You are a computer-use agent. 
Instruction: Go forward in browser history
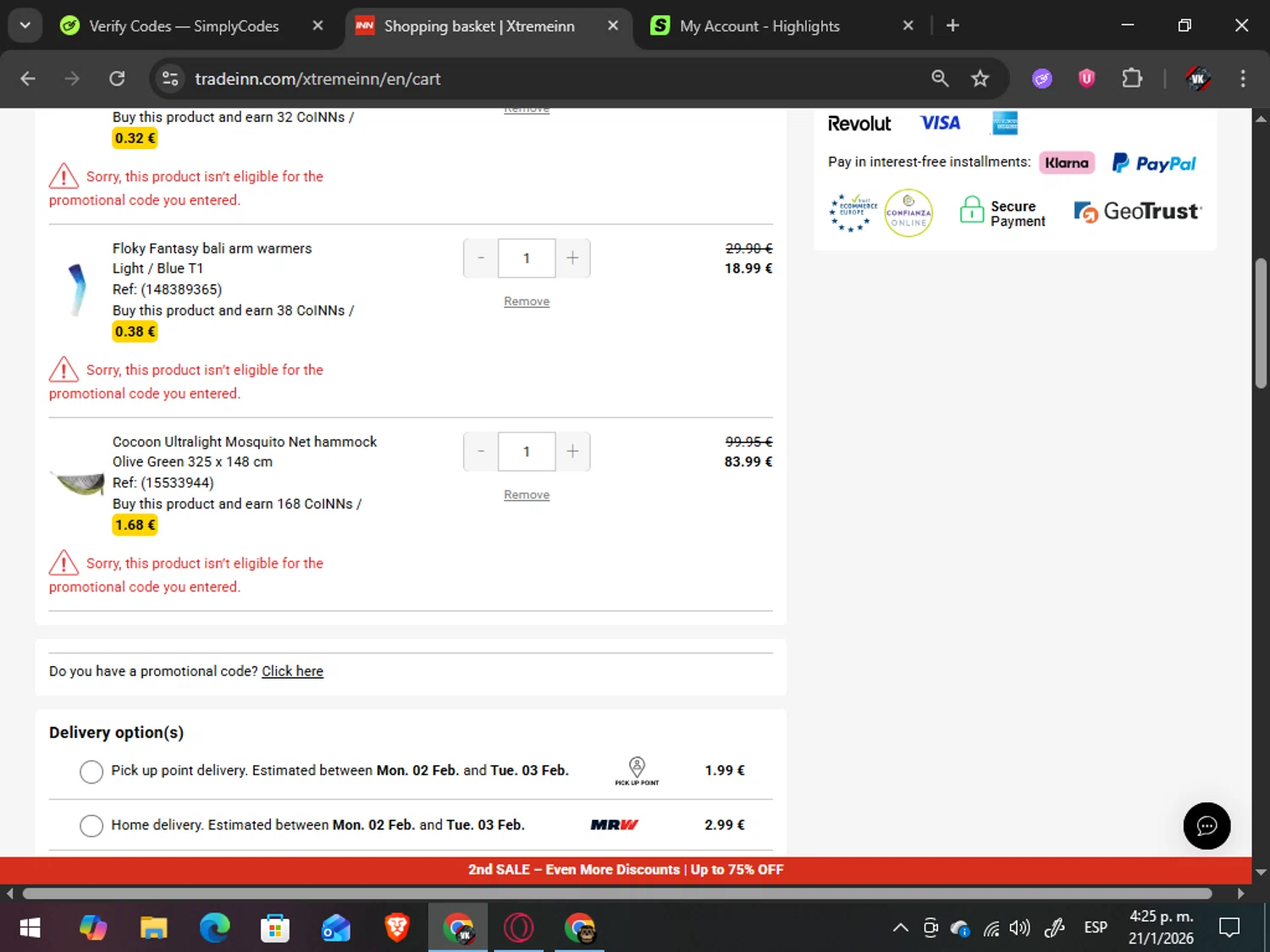point(72,79)
